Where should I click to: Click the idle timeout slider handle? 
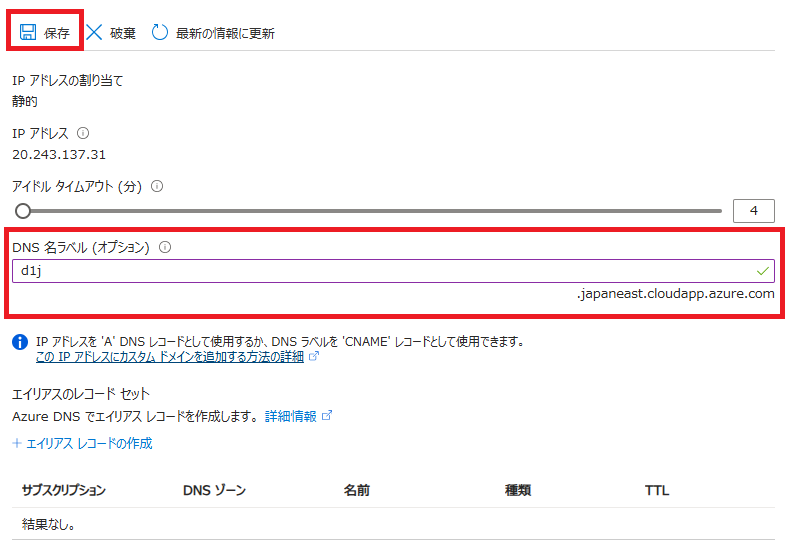[23, 211]
